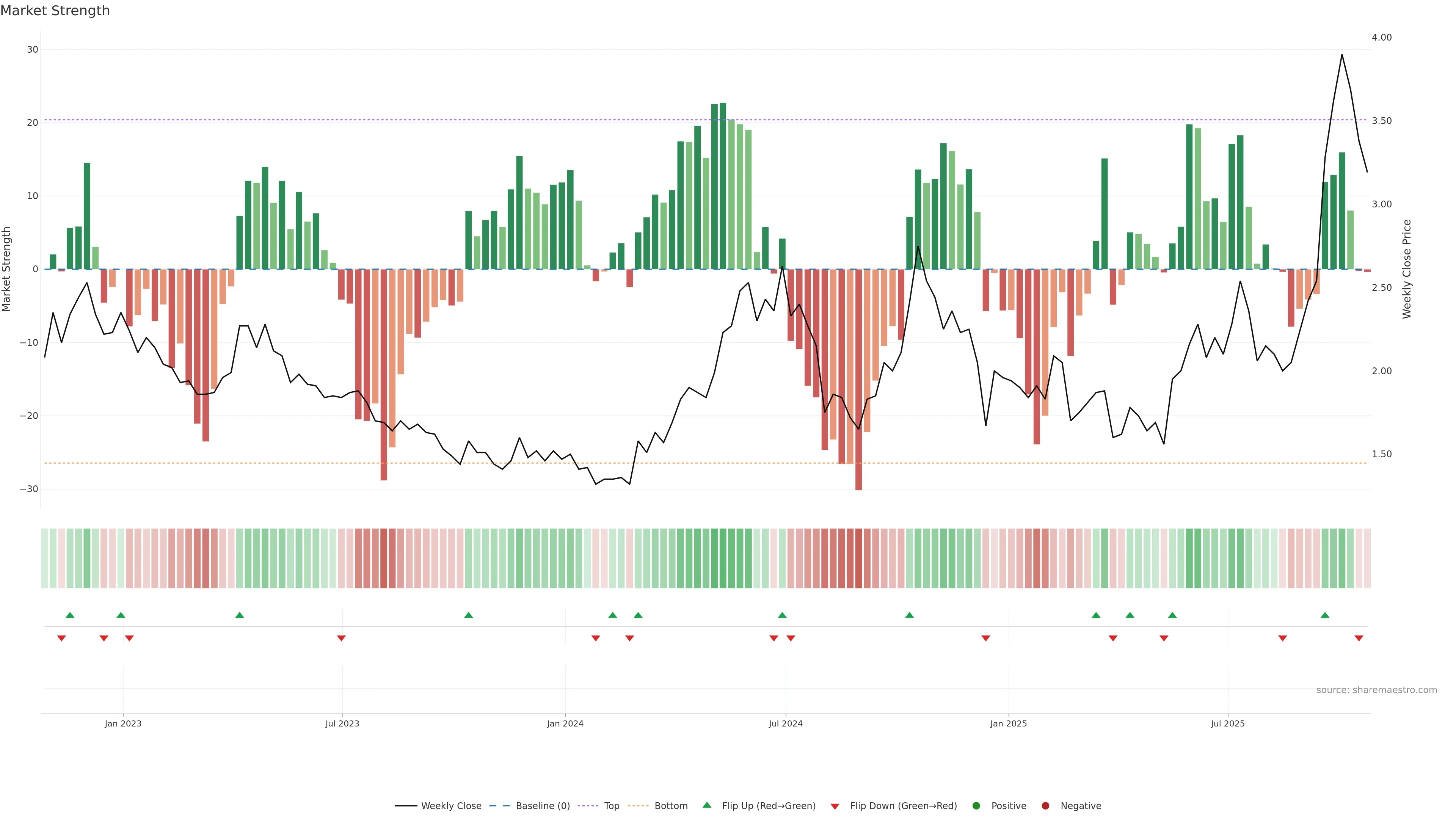Click Flip Up green triangle legend icon
Viewport: 1456px width, 819px height.
(706, 805)
